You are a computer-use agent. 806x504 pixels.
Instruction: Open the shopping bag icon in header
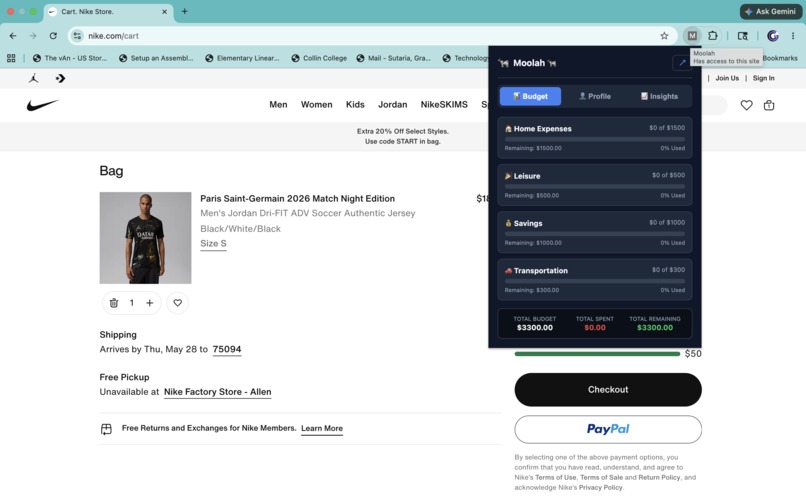tap(769, 105)
